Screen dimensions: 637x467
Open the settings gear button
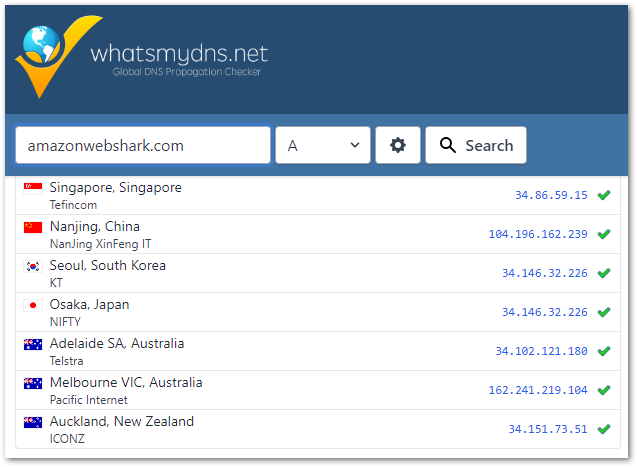tap(398, 145)
